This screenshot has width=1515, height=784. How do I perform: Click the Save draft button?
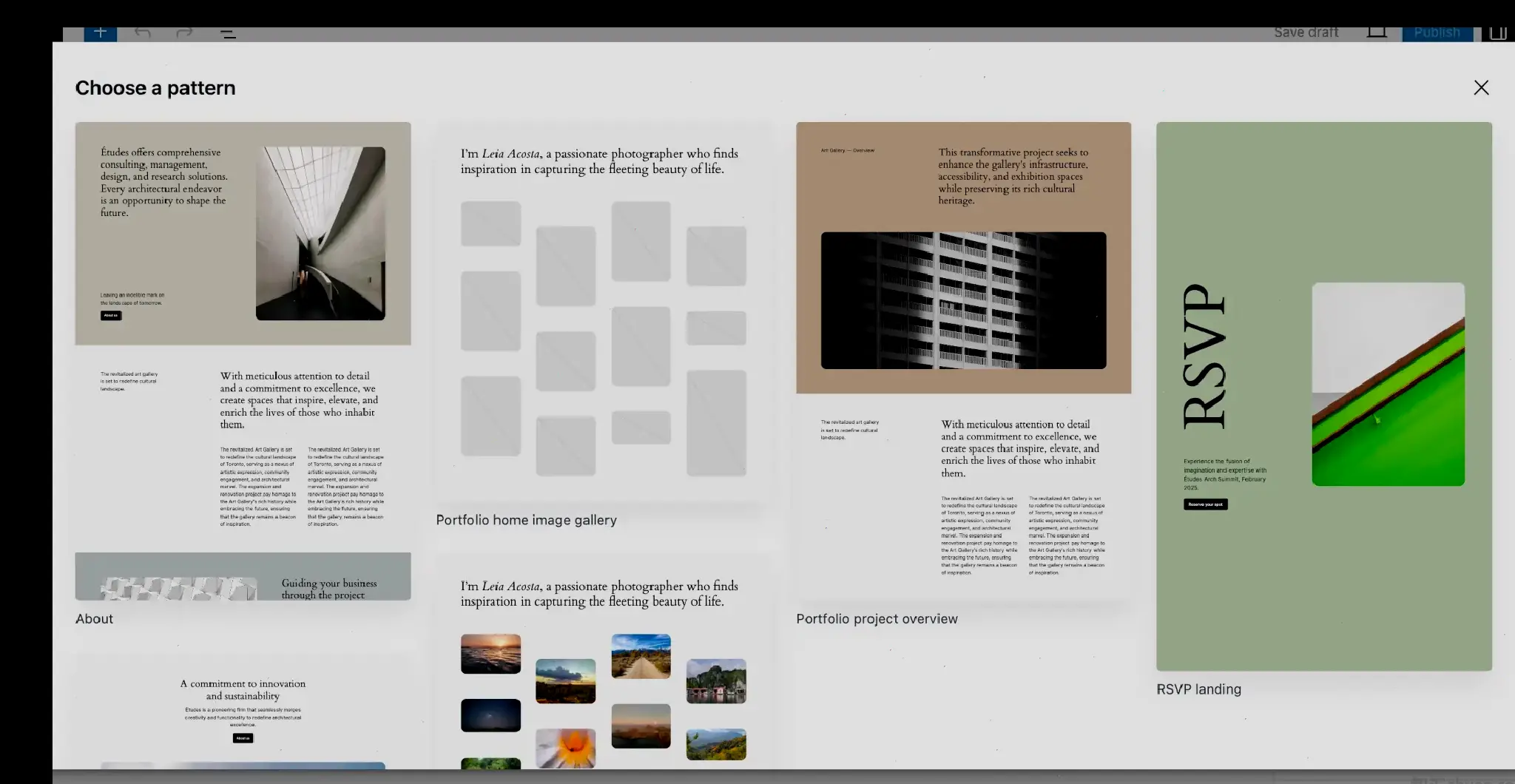click(1306, 33)
